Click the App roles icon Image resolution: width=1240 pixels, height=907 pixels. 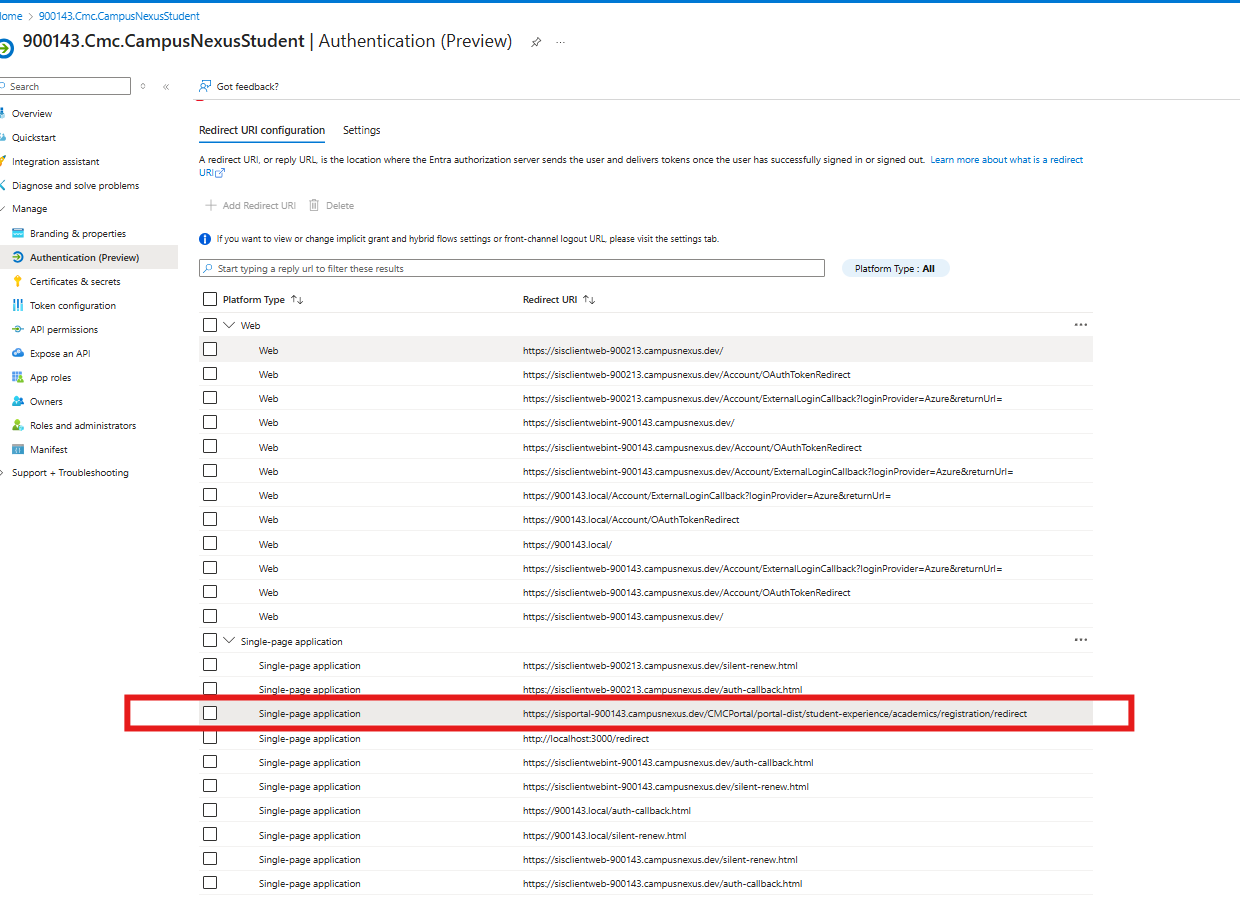click(18, 377)
